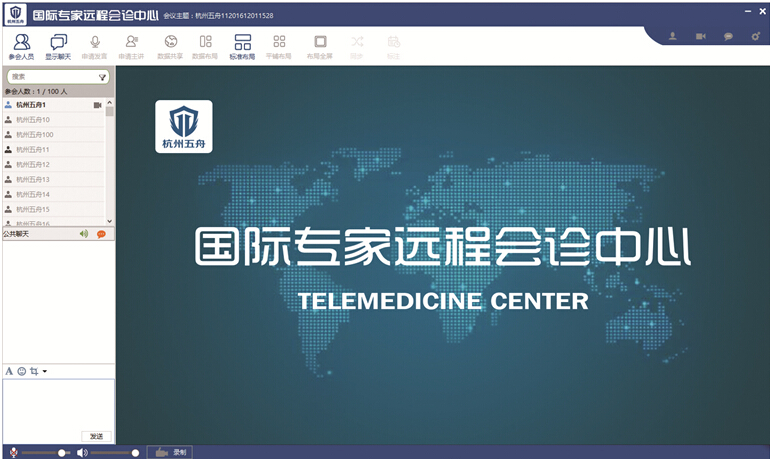
Task: Insert emoji using the smiley icon
Action: point(21,371)
